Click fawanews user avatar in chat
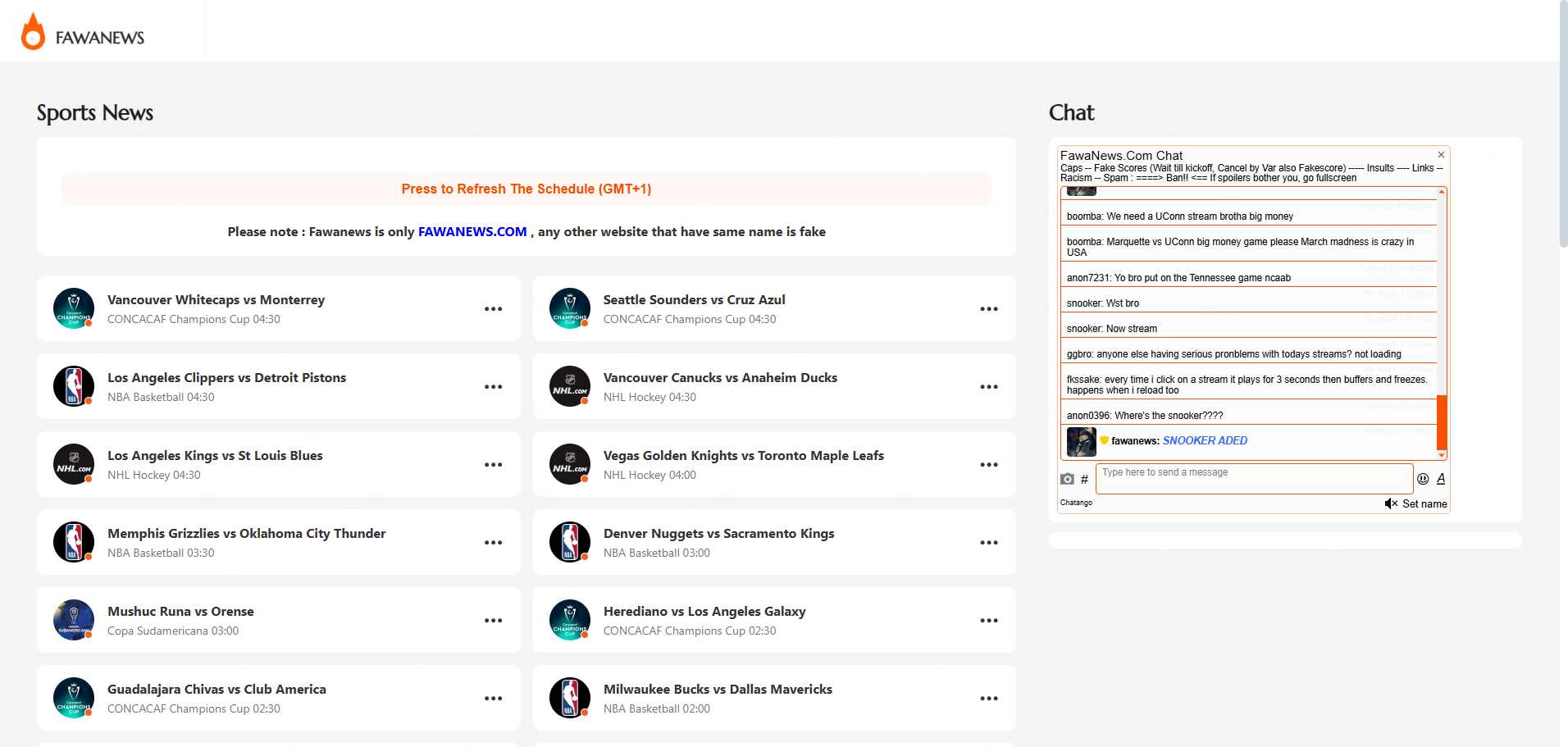Image resolution: width=1568 pixels, height=747 pixels. 1081,441
